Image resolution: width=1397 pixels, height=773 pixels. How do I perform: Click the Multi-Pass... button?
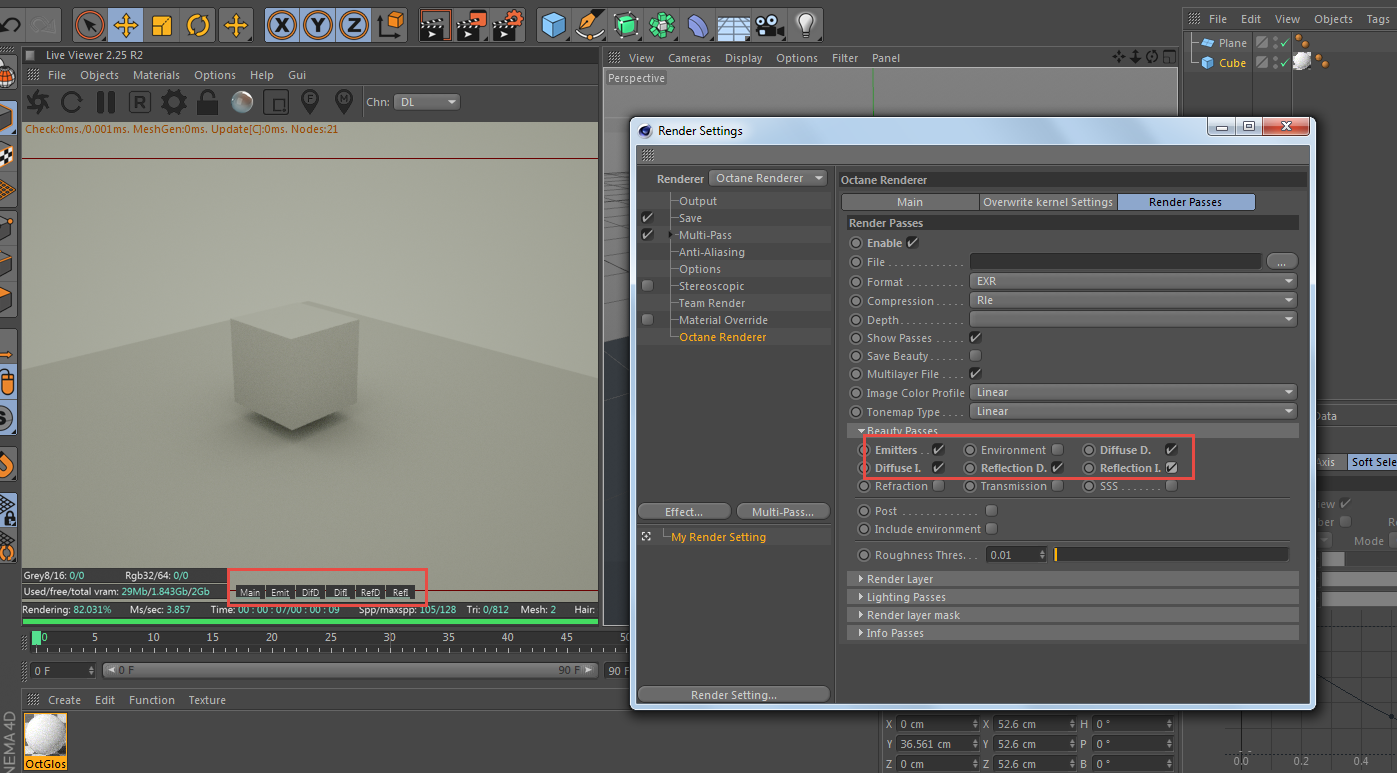point(783,512)
